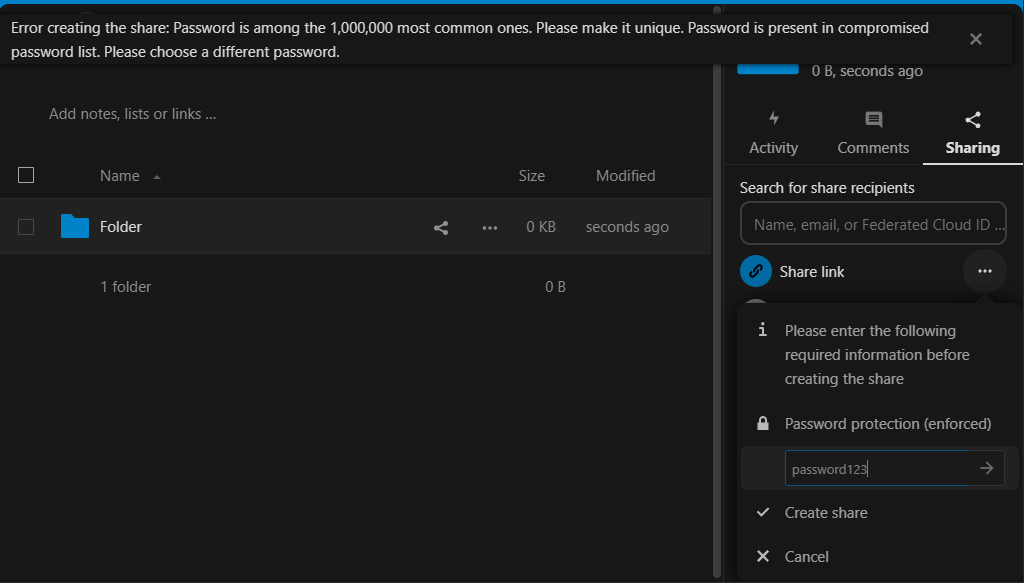Click the password input field

click(877, 469)
